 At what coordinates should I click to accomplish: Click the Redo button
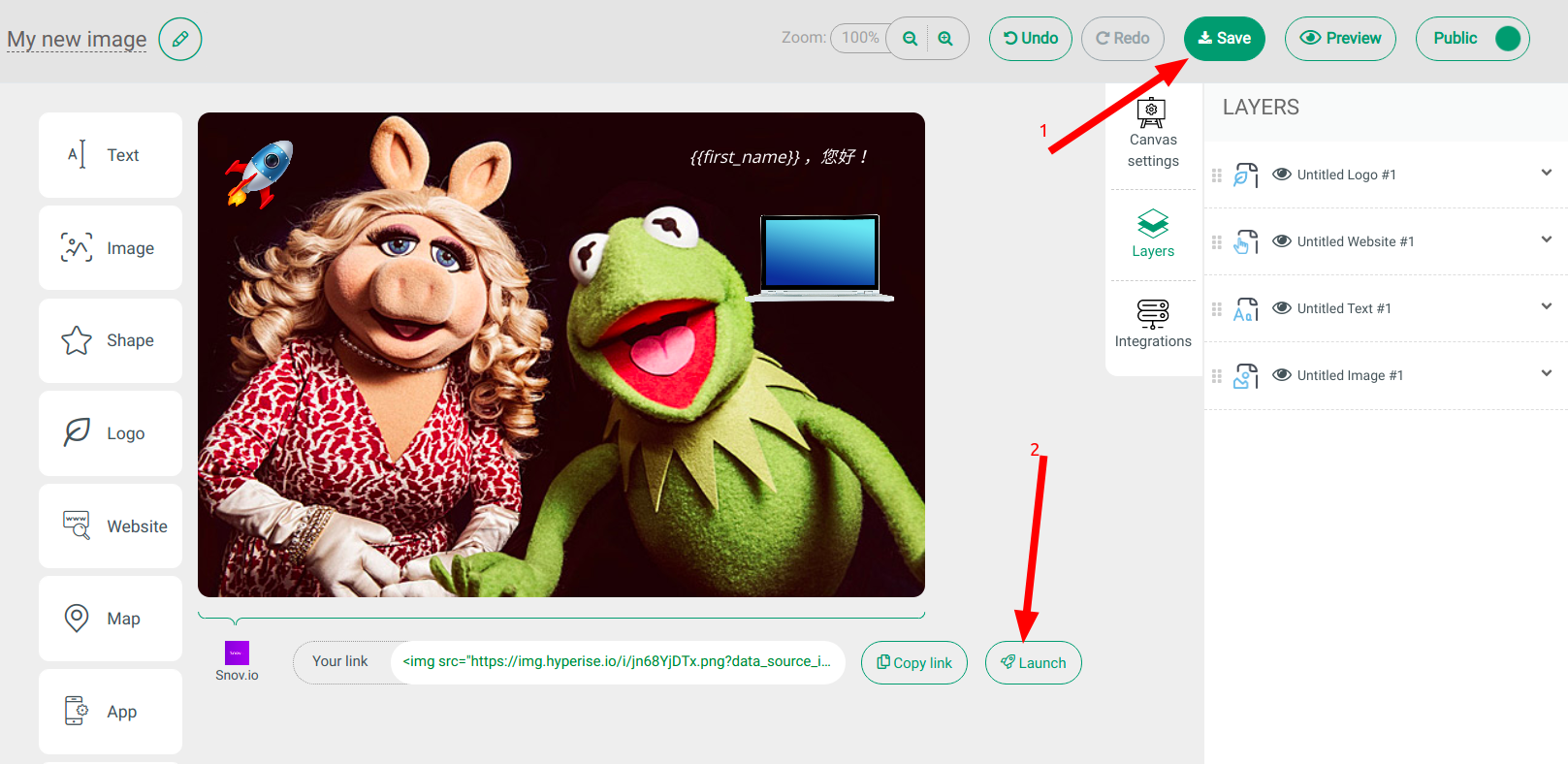tap(1123, 39)
